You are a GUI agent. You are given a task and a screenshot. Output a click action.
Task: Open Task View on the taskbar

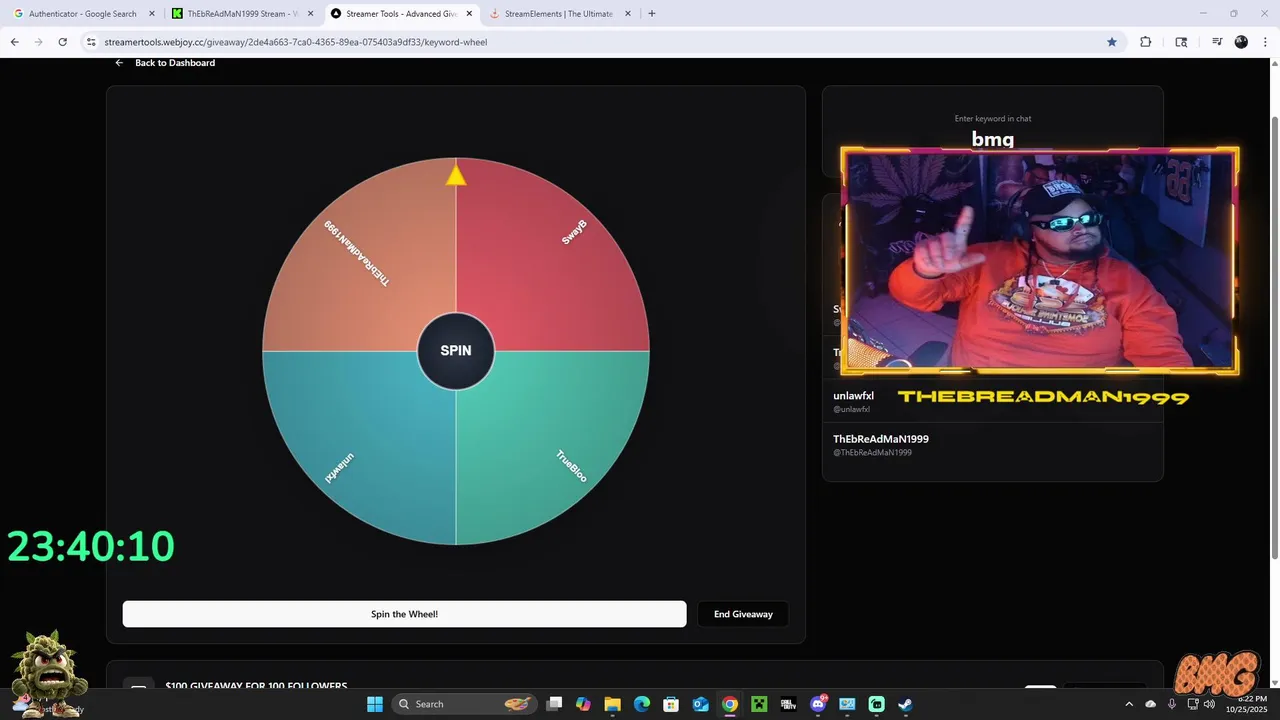555,704
